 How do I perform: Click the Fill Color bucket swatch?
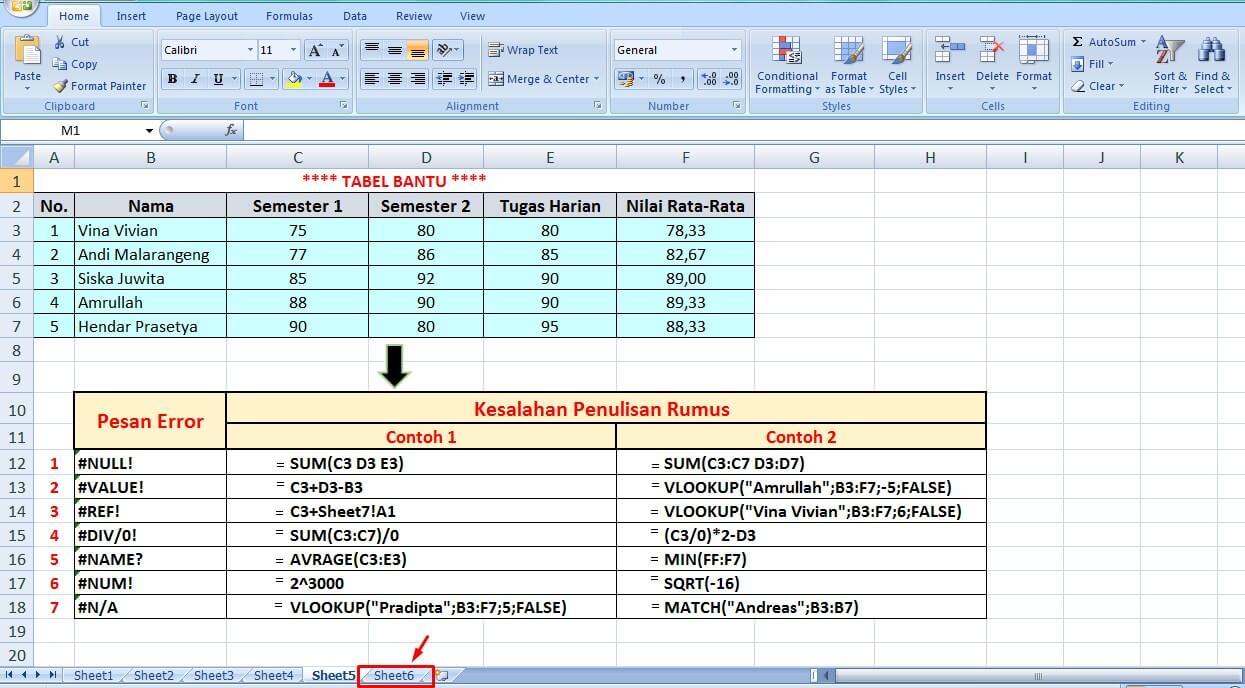pyautogui.click(x=293, y=79)
